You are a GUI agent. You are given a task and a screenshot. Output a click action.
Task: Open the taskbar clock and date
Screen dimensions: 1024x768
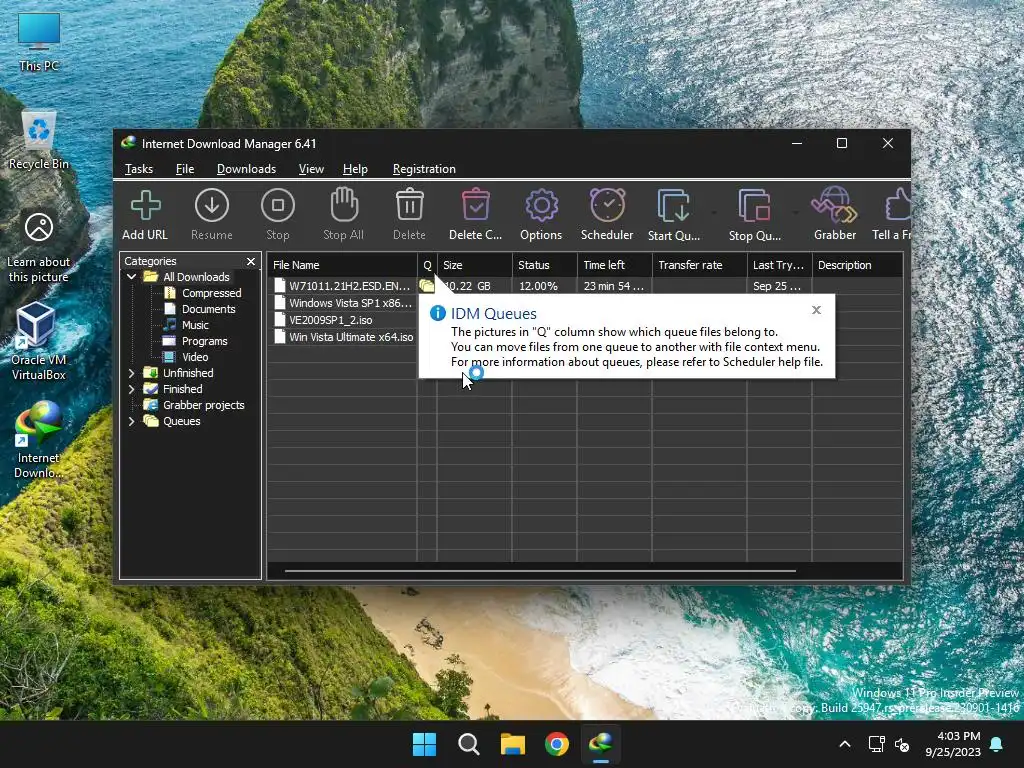click(x=953, y=744)
